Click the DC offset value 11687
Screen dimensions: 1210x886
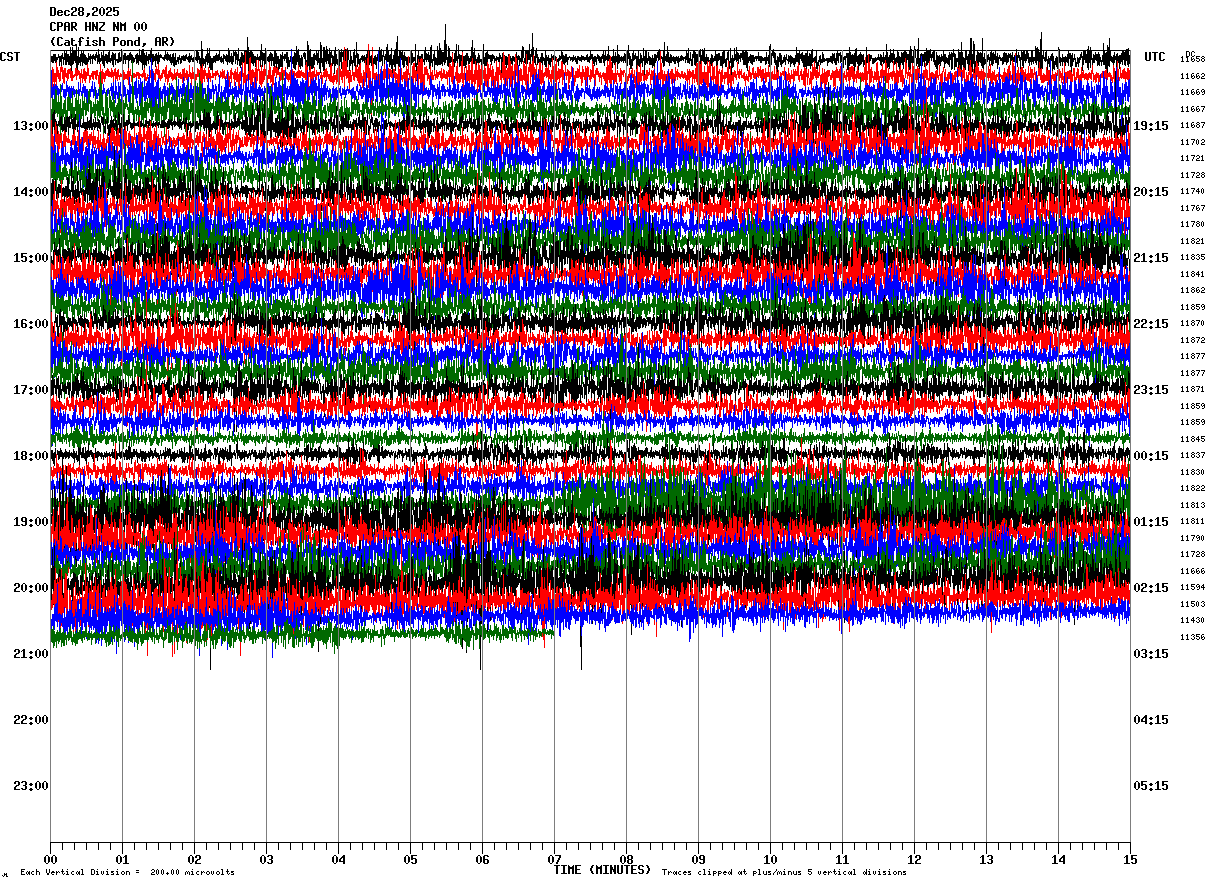1193,126
